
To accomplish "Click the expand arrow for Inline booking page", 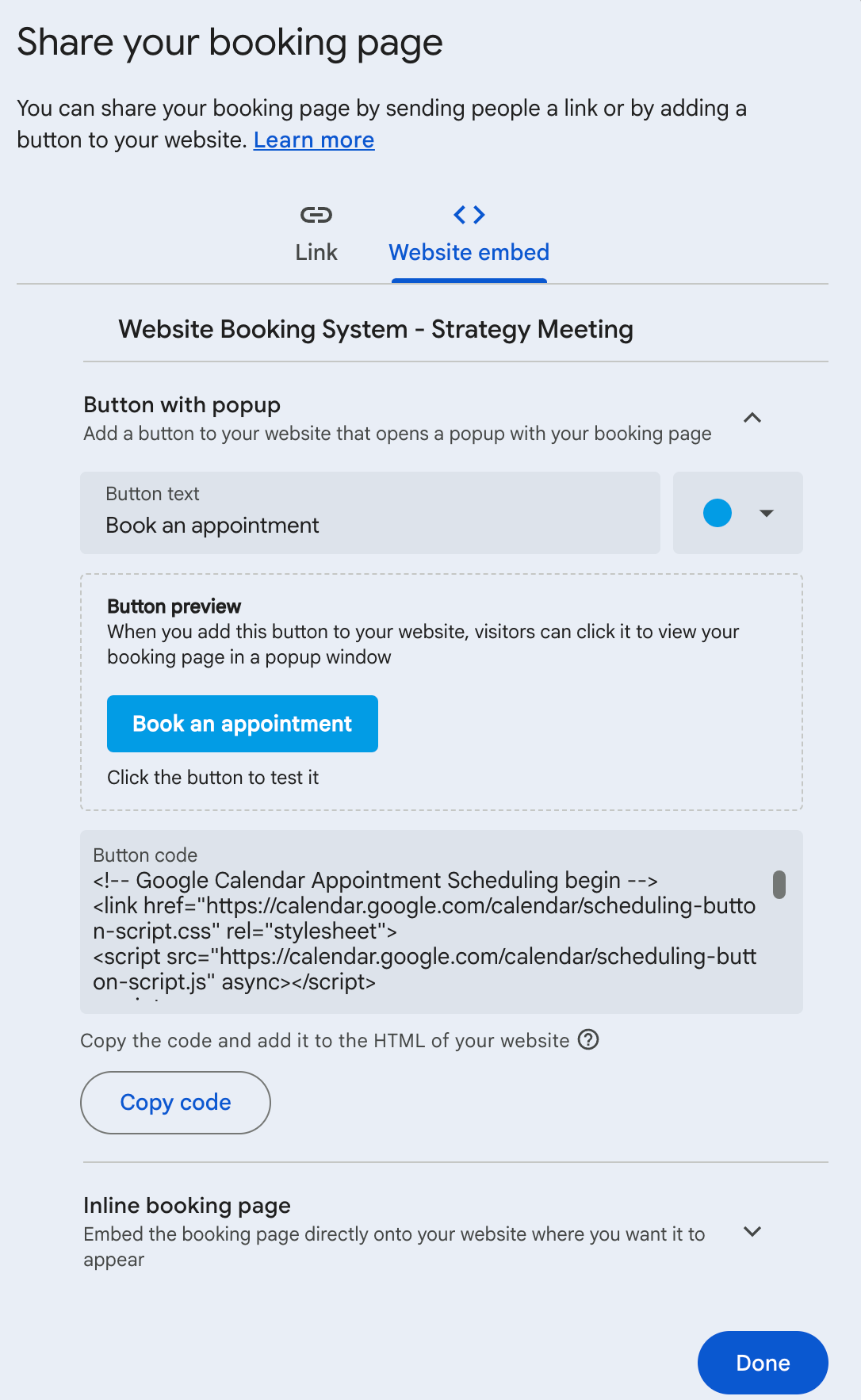I will pyautogui.click(x=752, y=1231).
